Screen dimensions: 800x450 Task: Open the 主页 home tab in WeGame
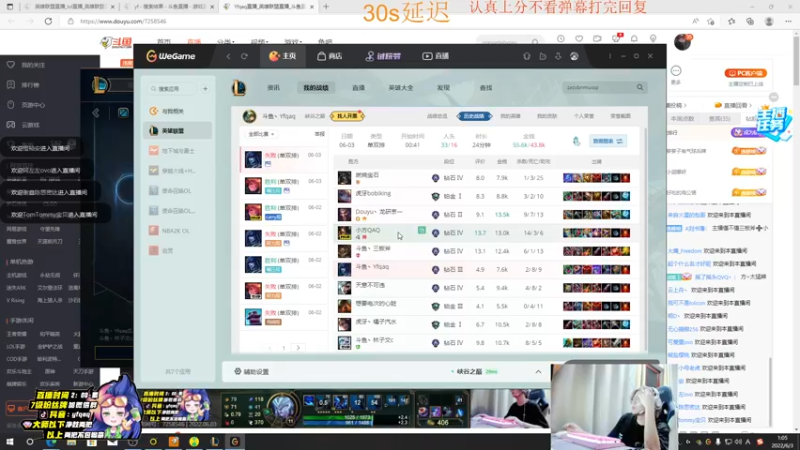pos(283,56)
